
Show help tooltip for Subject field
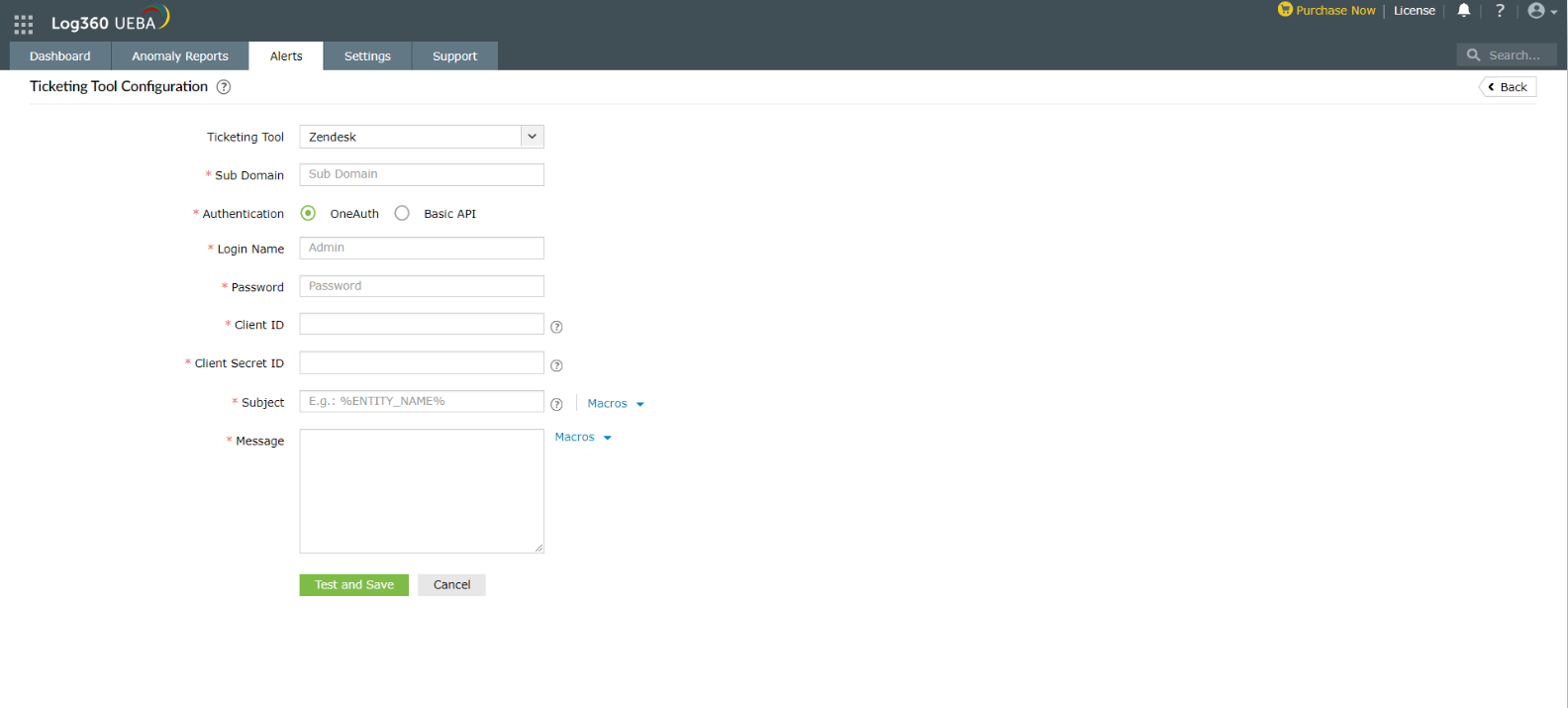coord(556,404)
